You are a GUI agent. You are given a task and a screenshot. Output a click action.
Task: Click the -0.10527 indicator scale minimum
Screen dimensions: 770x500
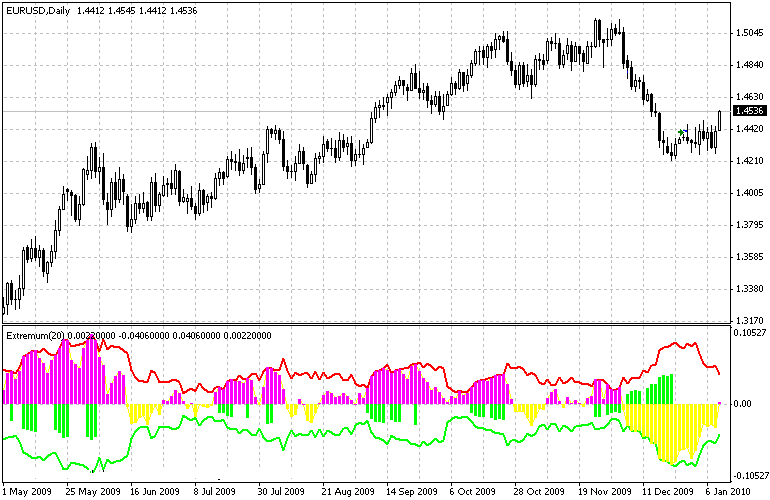750,475
